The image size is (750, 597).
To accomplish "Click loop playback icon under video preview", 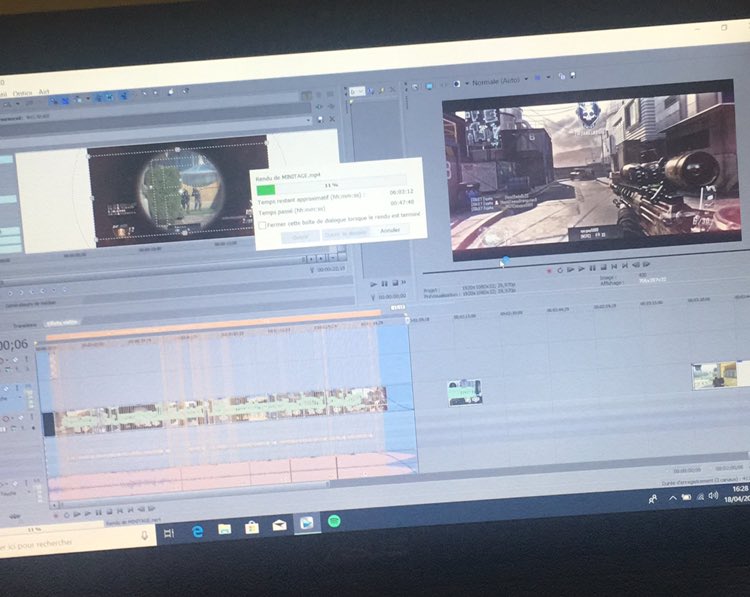I will pyautogui.click(x=560, y=270).
